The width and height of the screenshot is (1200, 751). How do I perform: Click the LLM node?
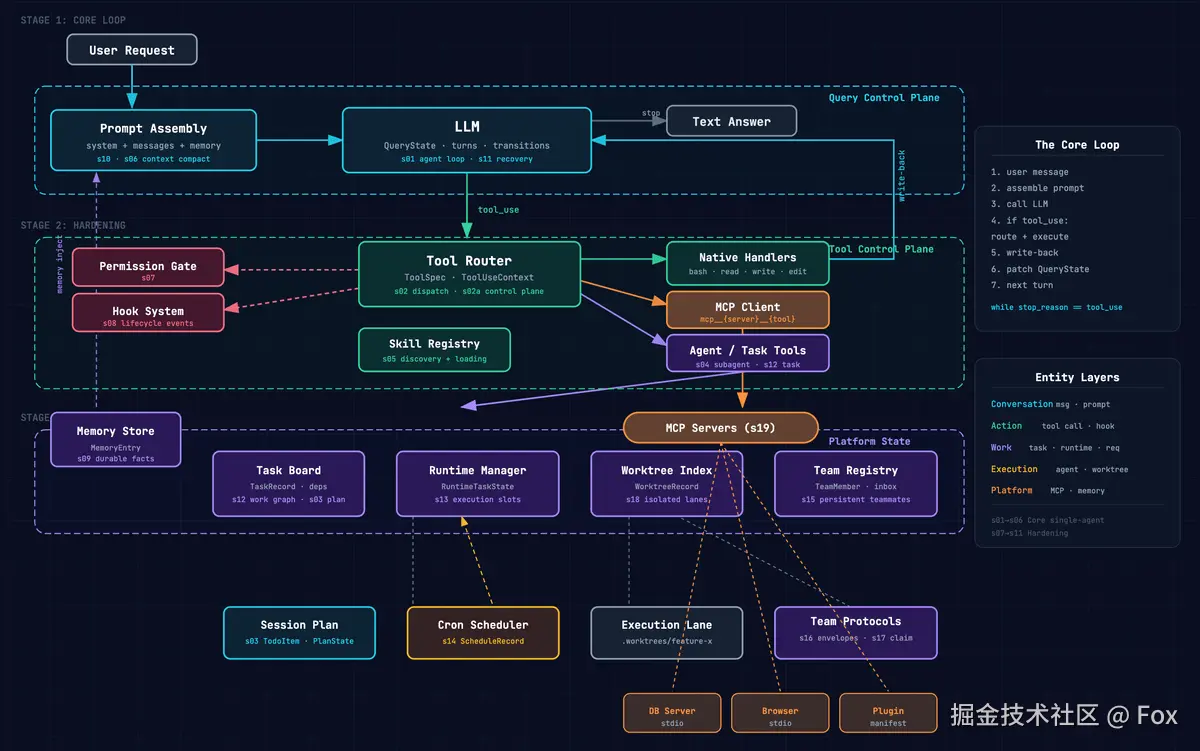[x=466, y=141]
